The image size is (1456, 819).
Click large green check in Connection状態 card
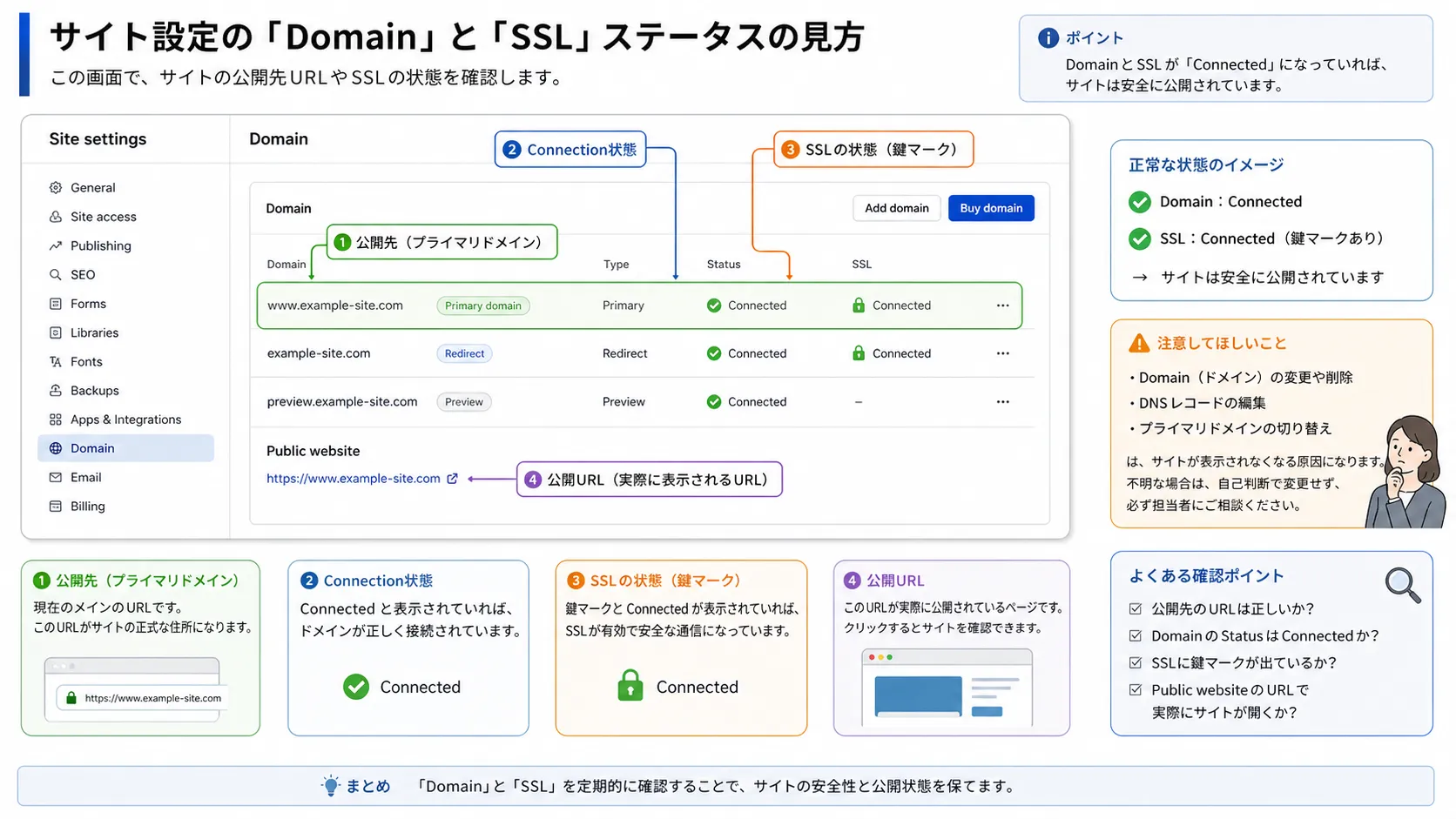click(x=356, y=688)
